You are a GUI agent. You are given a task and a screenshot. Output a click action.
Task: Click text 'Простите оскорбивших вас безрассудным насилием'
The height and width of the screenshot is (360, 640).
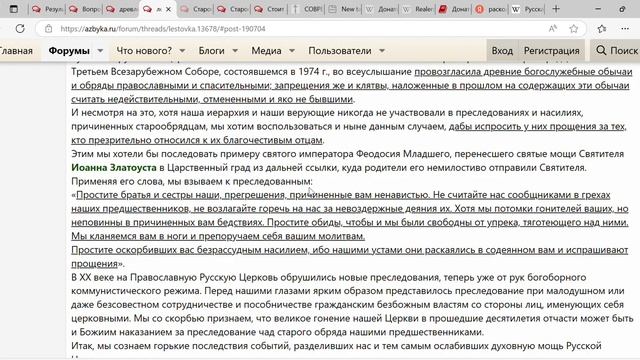click(x=189, y=250)
